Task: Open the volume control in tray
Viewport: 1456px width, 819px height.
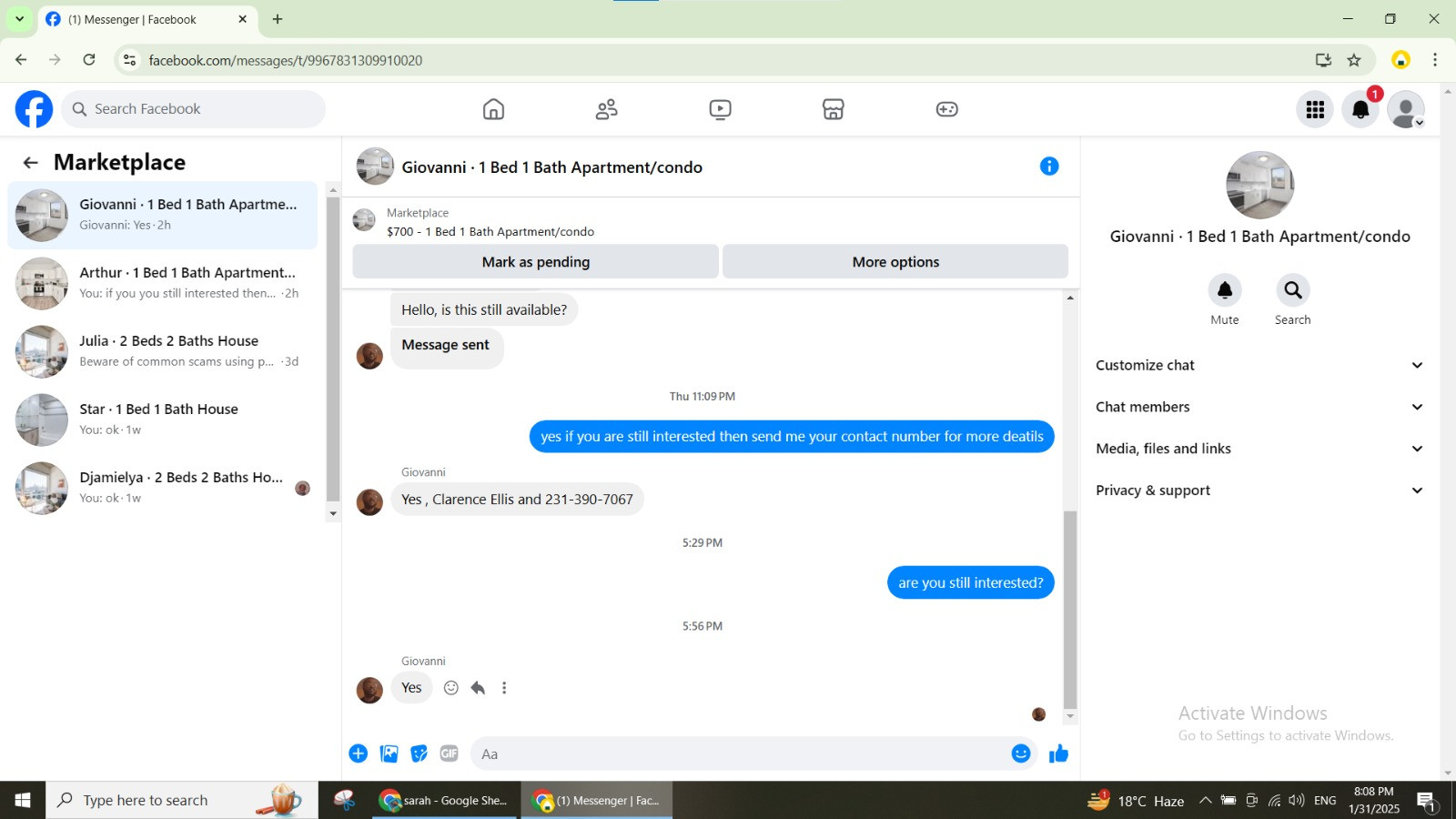Action: click(x=1297, y=801)
